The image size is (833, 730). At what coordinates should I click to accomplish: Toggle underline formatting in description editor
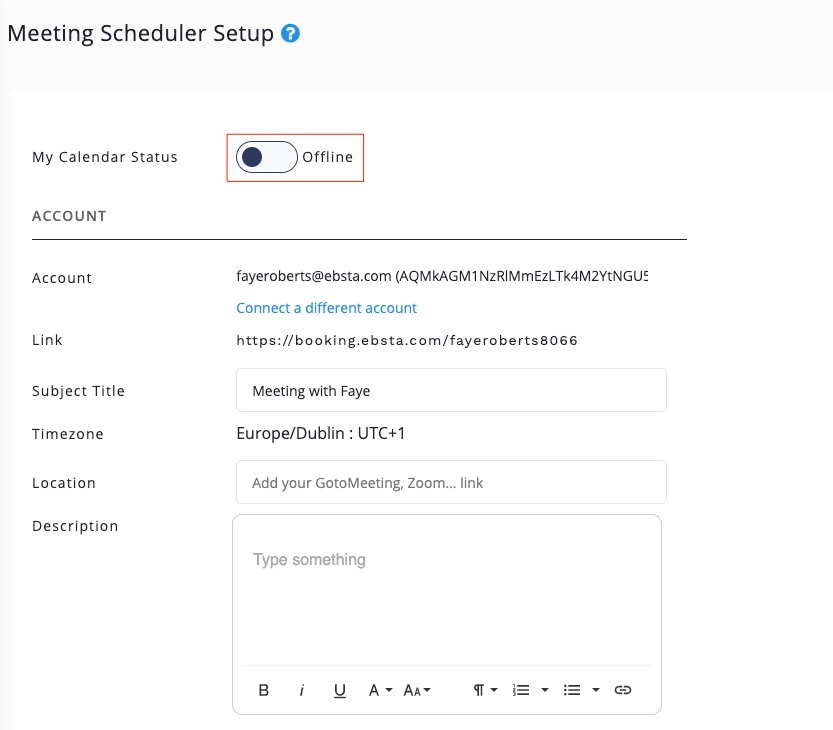click(x=340, y=690)
